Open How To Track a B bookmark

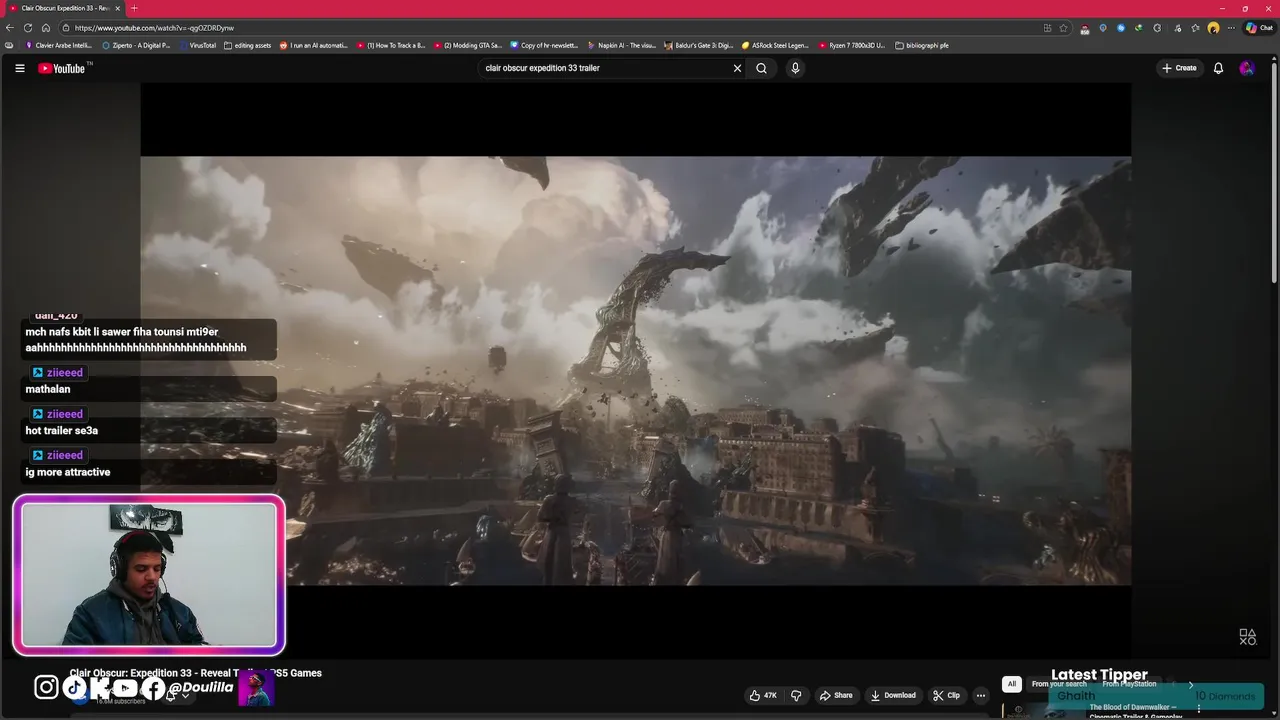391,45
